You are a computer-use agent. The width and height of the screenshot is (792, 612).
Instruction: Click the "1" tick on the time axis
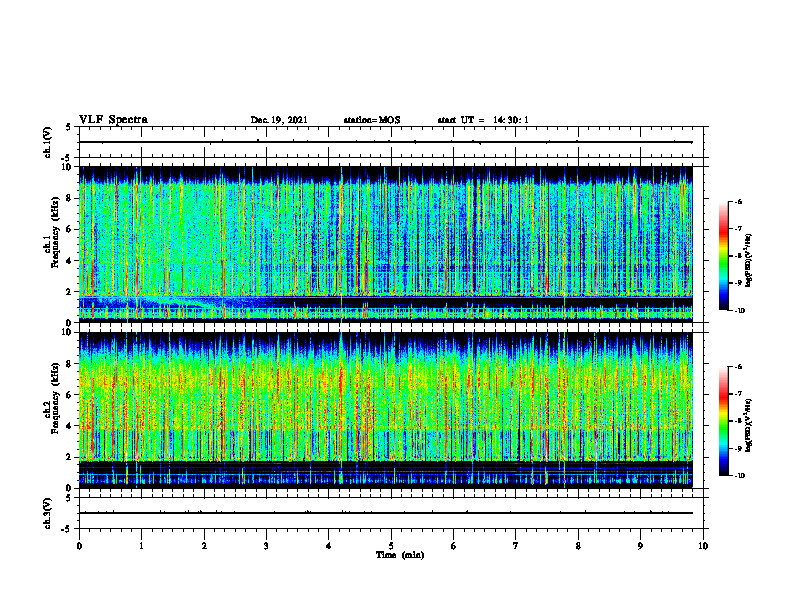click(141, 546)
